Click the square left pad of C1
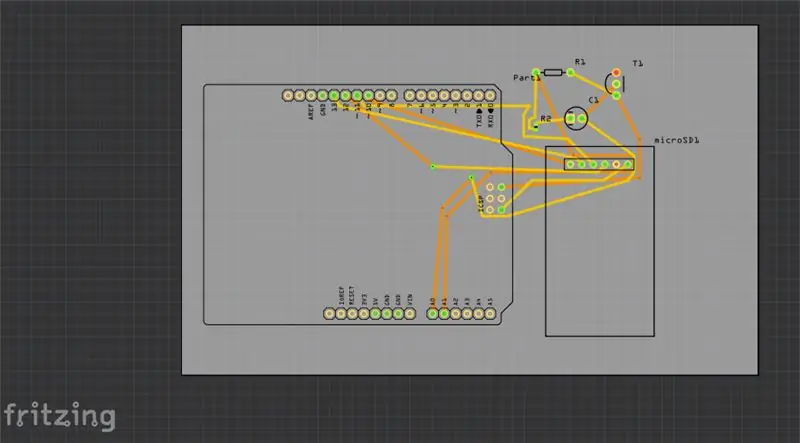This screenshot has width=800, height=443. (x=570, y=119)
